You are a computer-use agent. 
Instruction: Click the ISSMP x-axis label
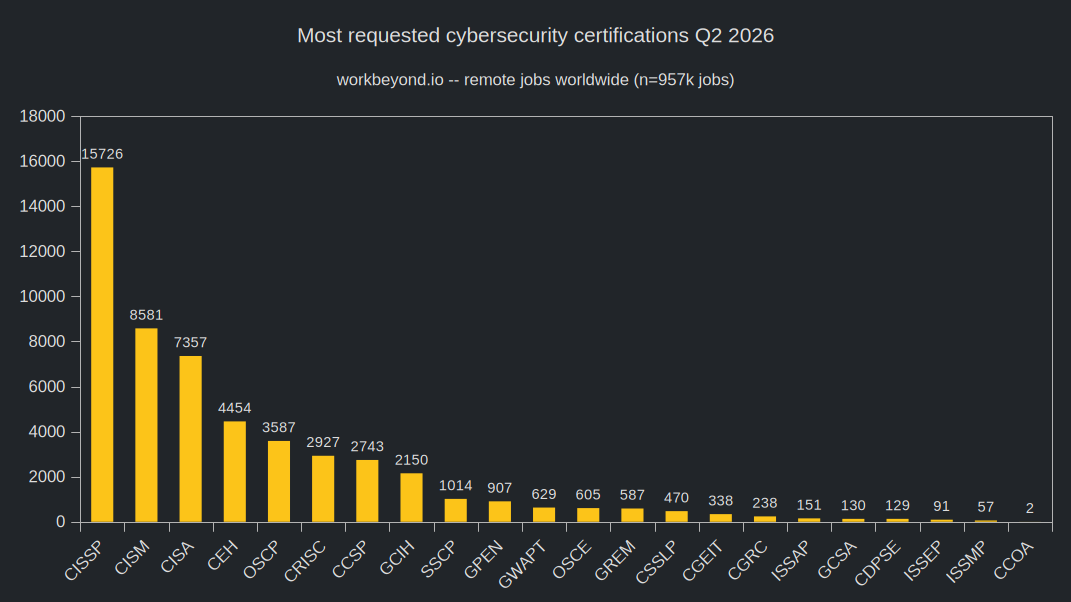pos(967,562)
